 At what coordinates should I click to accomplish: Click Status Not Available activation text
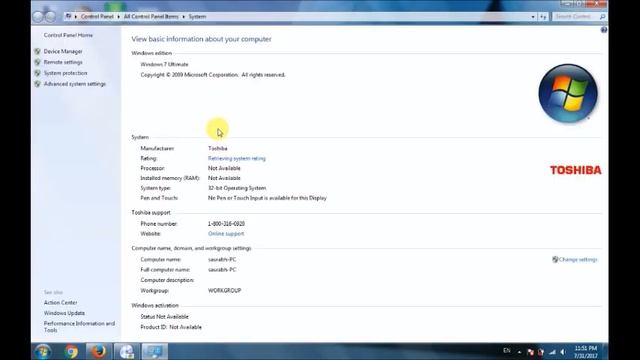pyautogui.click(x=164, y=317)
